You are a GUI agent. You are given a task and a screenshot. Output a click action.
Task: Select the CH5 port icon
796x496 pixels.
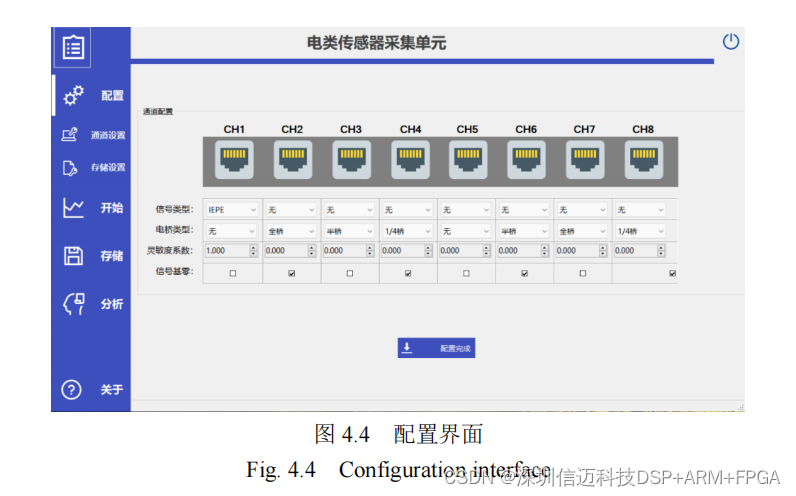click(467, 161)
